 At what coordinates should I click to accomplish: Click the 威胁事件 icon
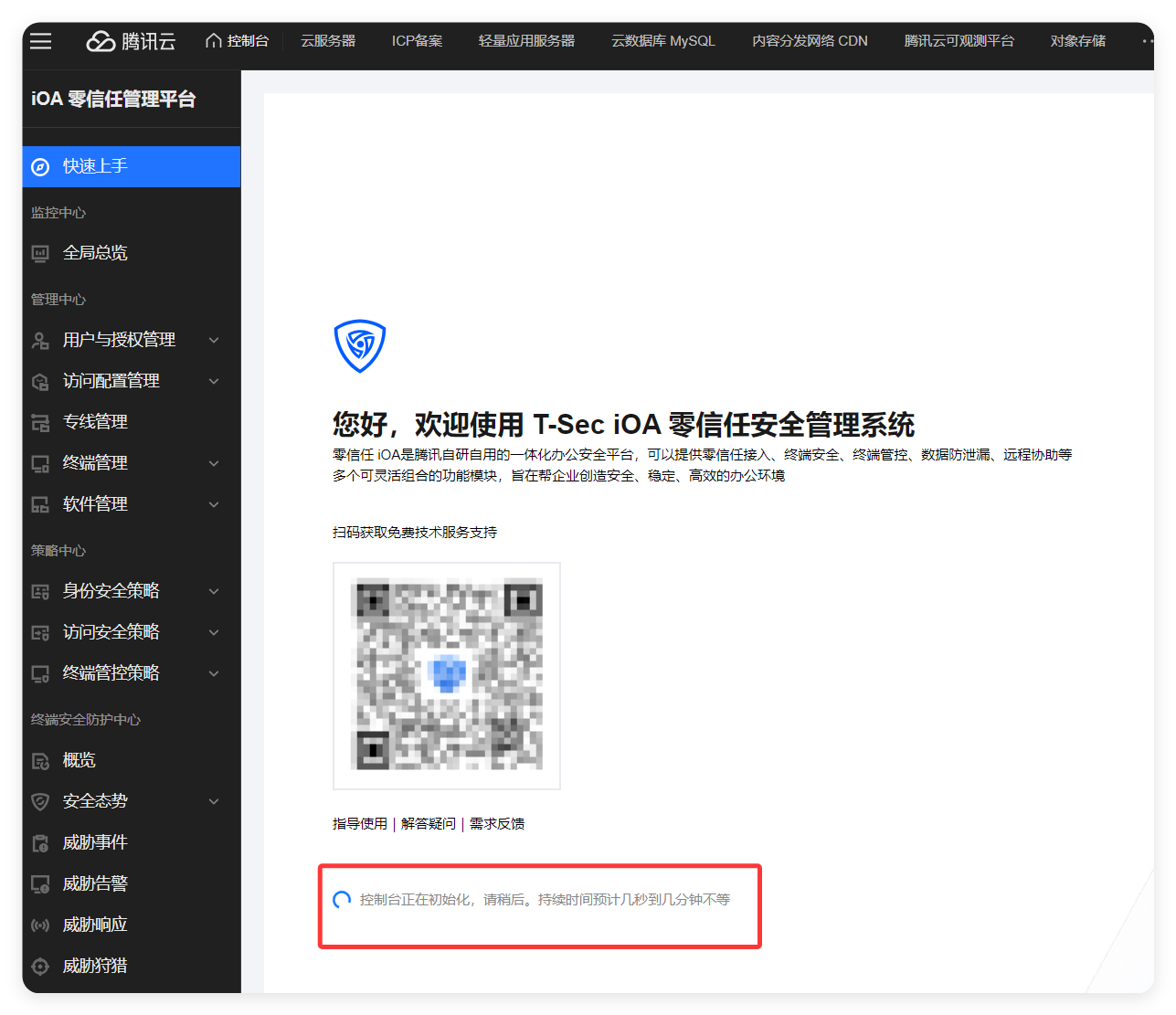click(40, 842)
